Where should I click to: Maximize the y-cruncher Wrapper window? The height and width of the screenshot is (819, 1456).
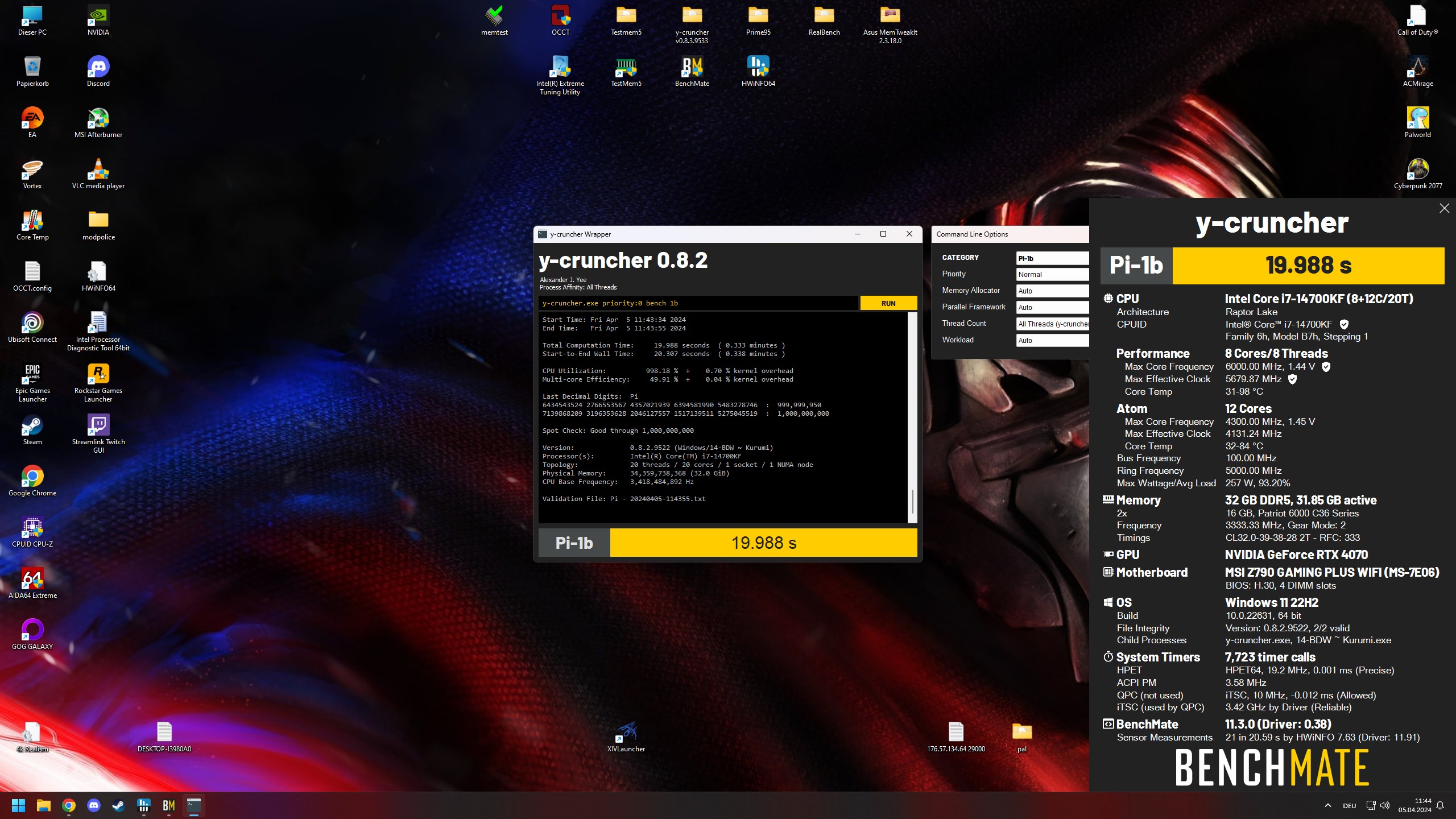883,234
